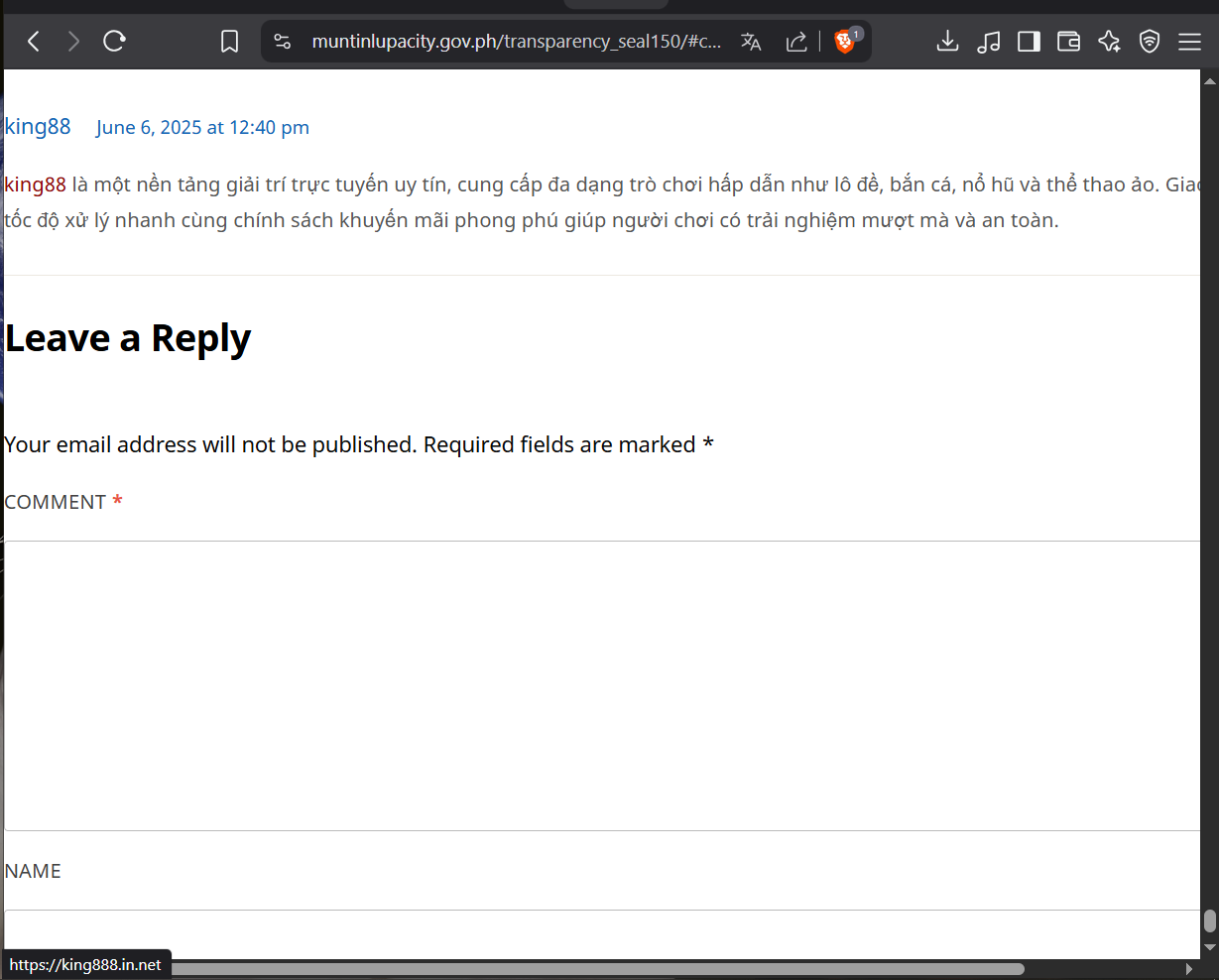Open Leo AI sparkle icon

tap(1109, 41)
